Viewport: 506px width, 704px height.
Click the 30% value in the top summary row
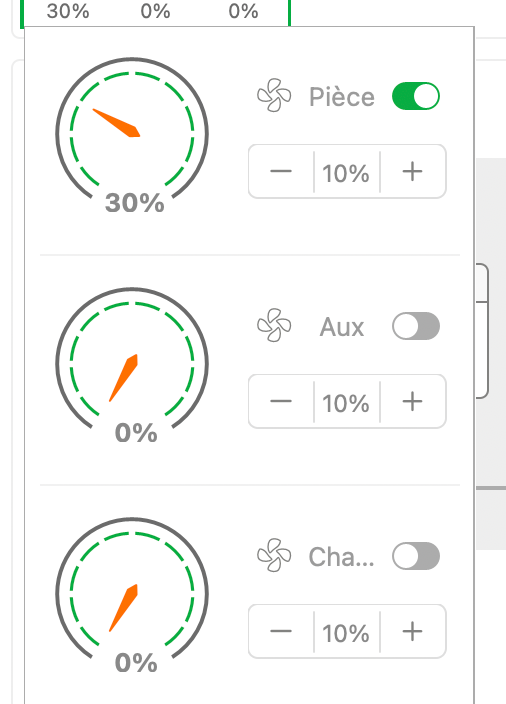tap(68, 11)
